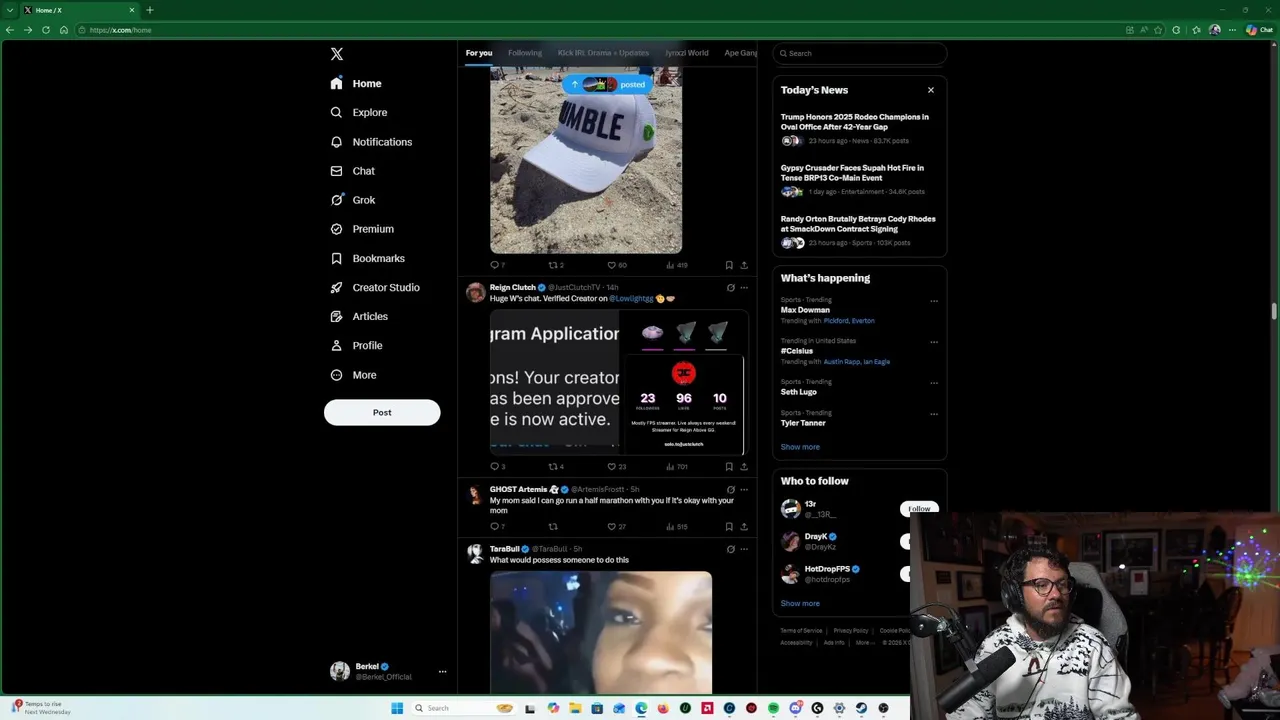This screenshot has height=720, width=1280.
Task: Open the Profile page
Action: point(356,345)
